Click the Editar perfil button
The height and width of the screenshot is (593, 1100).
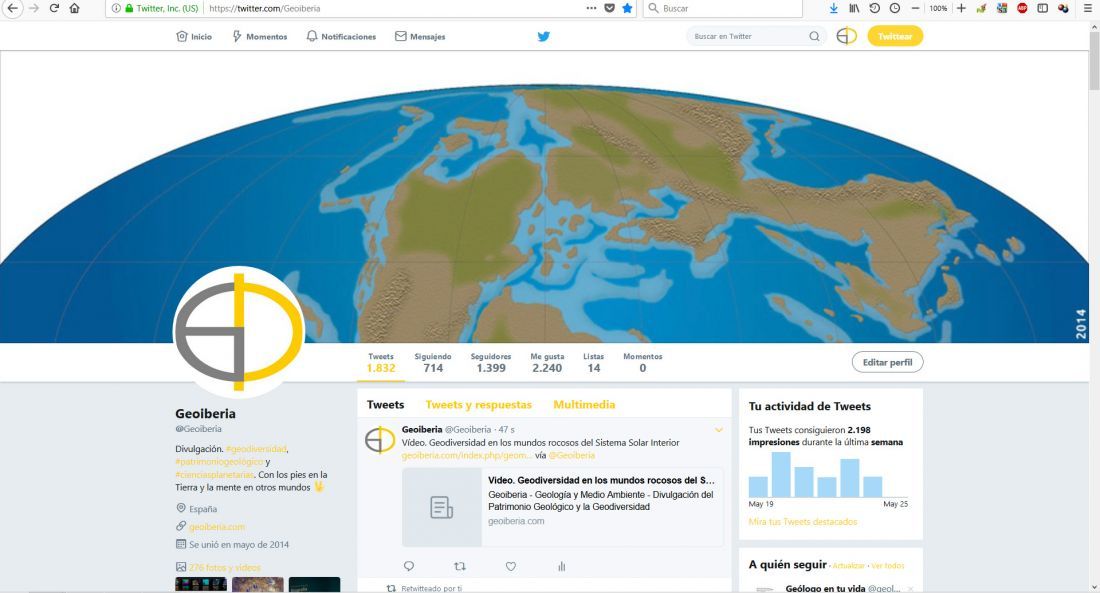(887, 362)
